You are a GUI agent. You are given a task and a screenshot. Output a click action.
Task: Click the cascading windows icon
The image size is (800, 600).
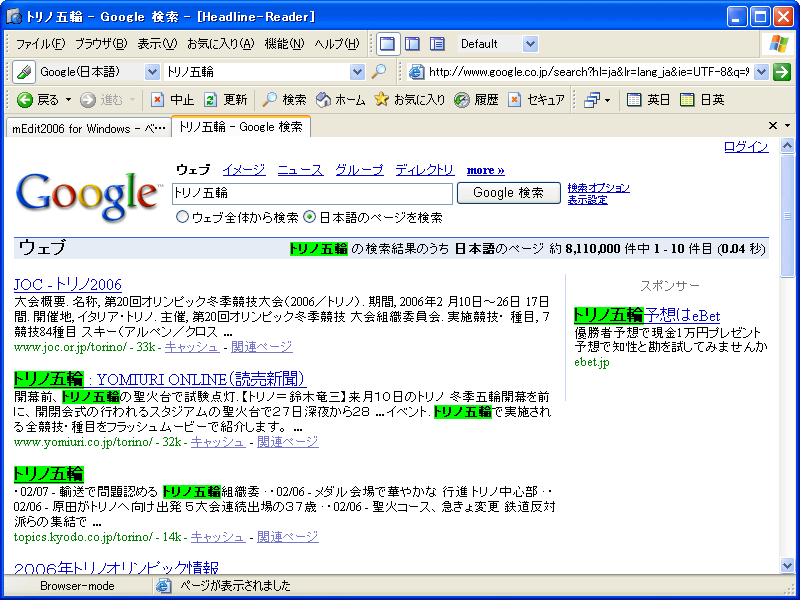pyautogui.click(x=591, y=100)
